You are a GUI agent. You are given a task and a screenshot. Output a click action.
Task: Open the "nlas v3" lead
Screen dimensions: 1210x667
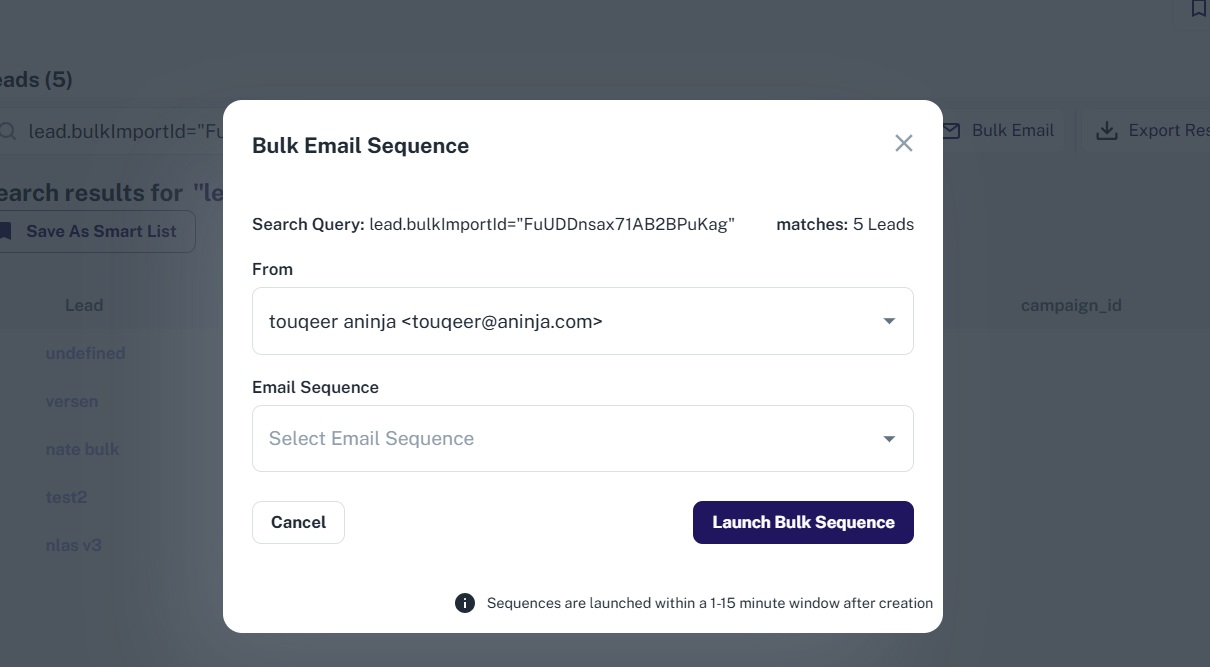[x=73, y=545]
